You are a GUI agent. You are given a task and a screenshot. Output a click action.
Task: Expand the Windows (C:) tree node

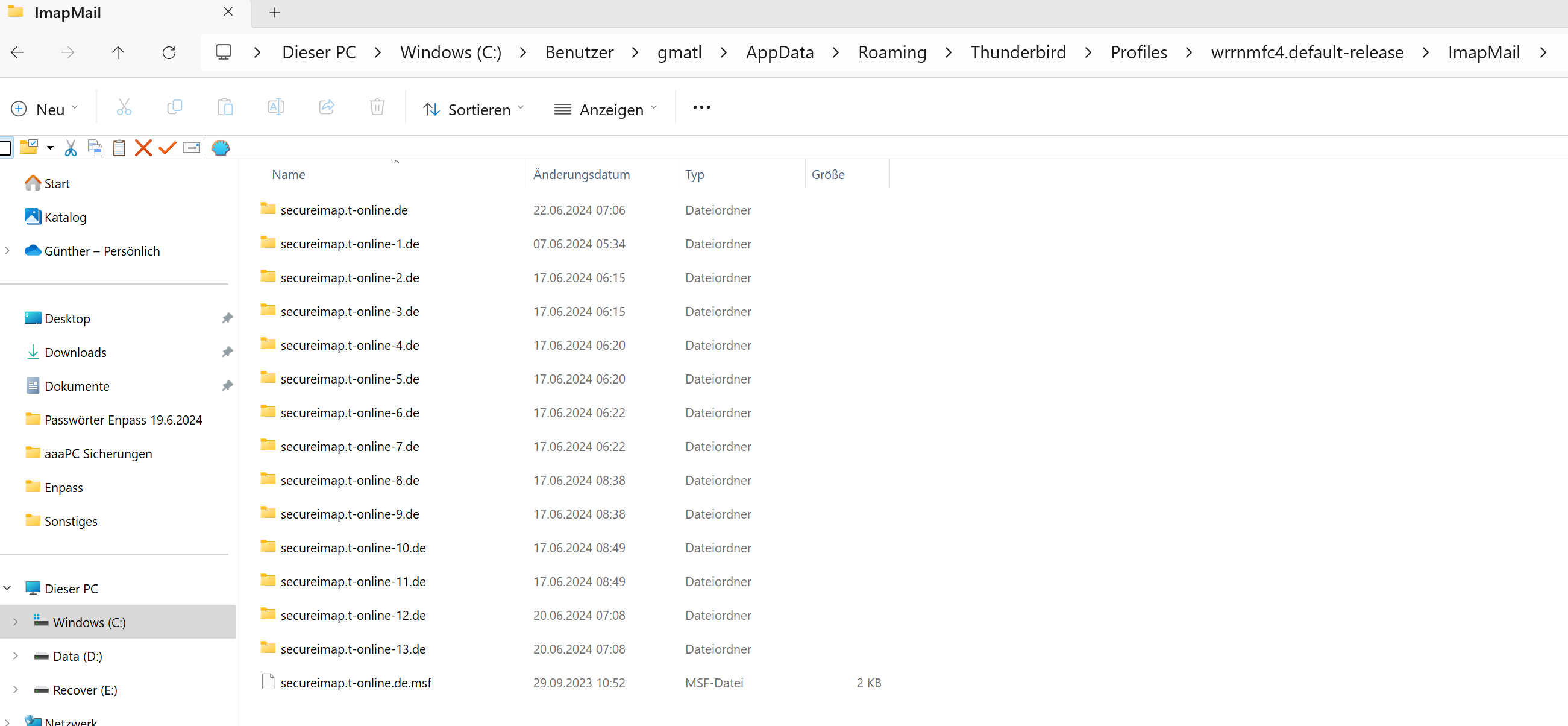point(15,622)
